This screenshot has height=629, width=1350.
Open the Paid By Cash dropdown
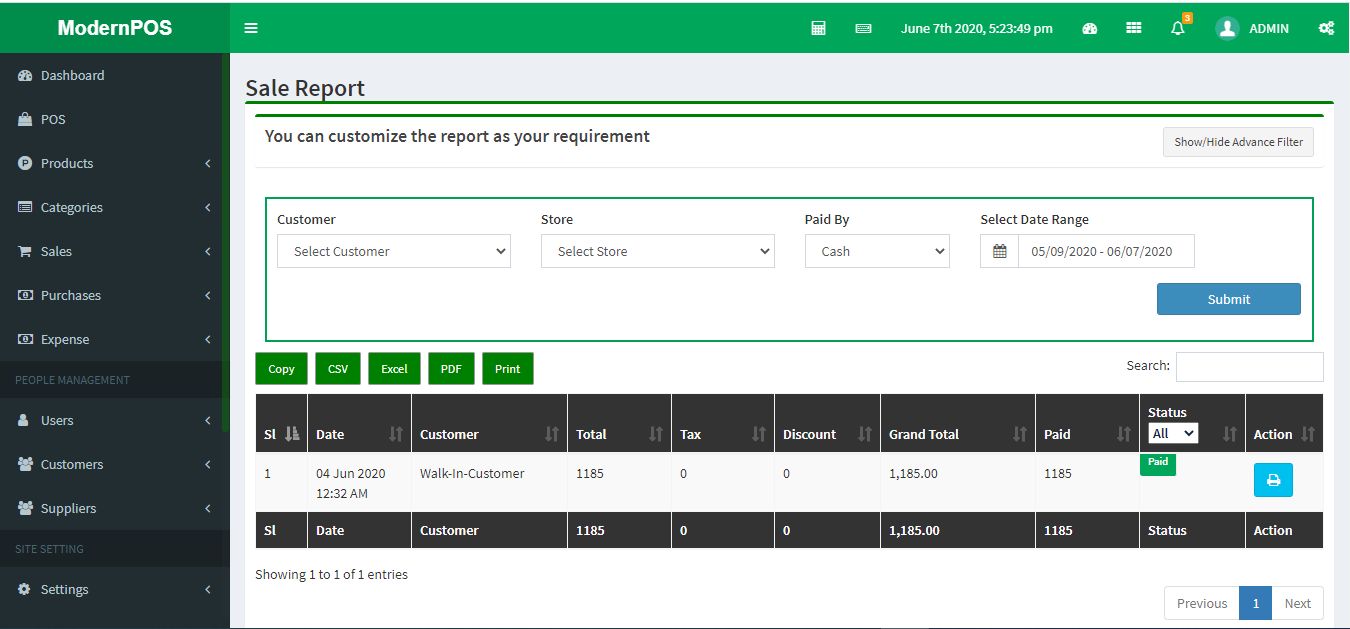[876, 251]
